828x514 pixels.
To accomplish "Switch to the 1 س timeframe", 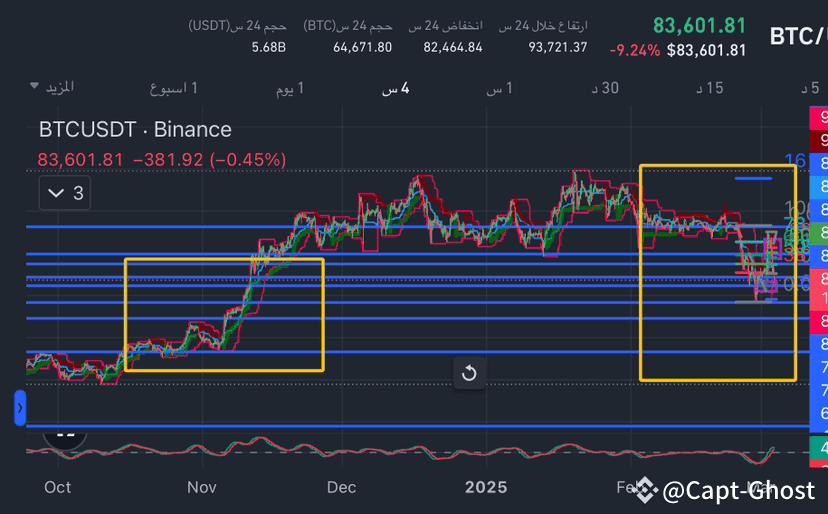I will 500,88.
